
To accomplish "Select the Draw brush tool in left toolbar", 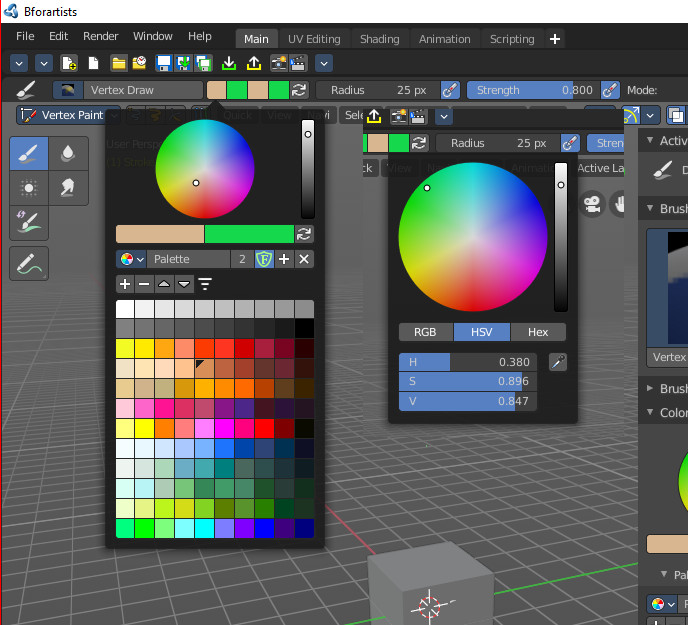I will [x=29, y=153].
